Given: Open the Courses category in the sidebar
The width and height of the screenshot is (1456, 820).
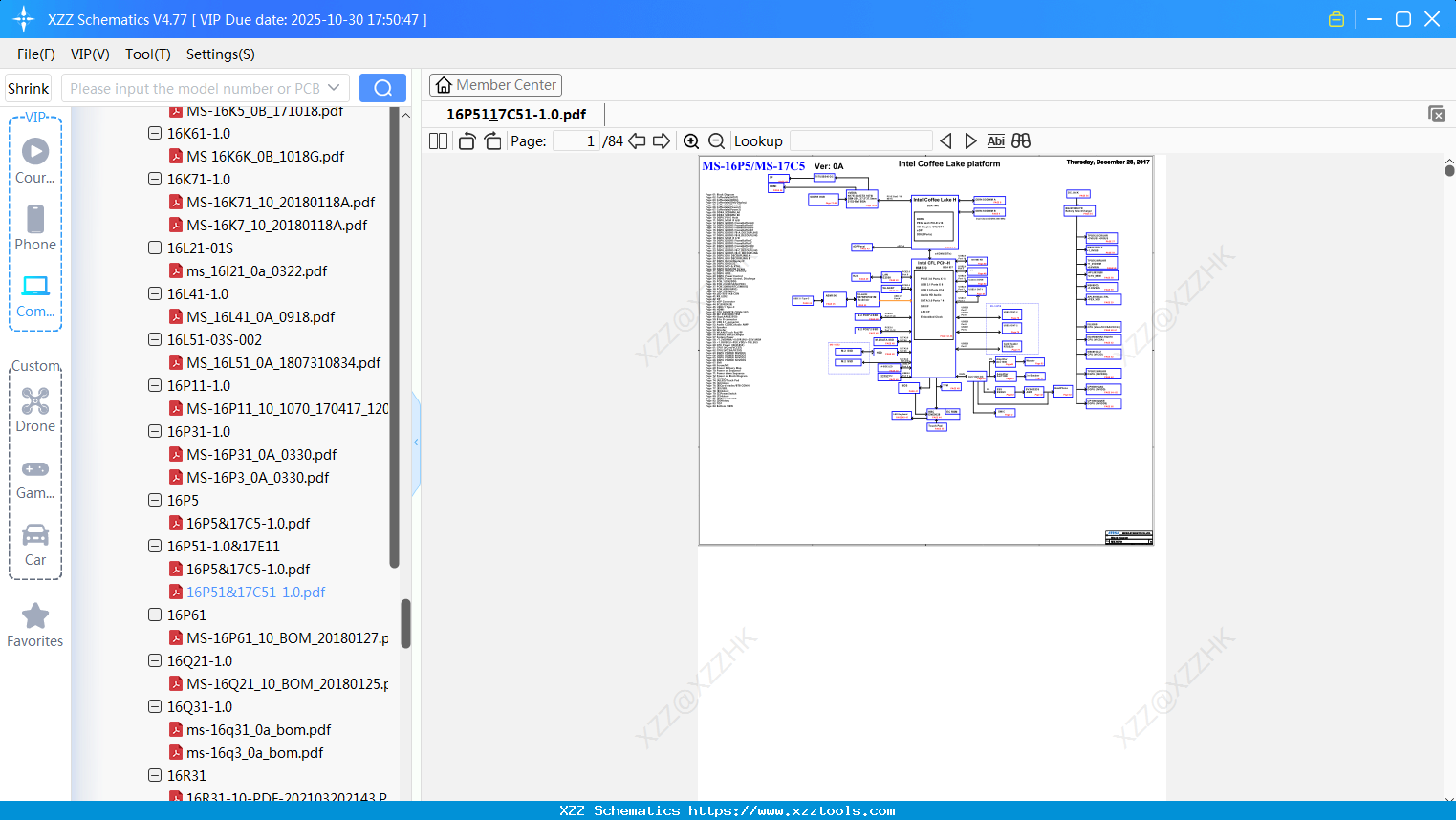Looking at the screenshot, I should [x=35, y=161].
